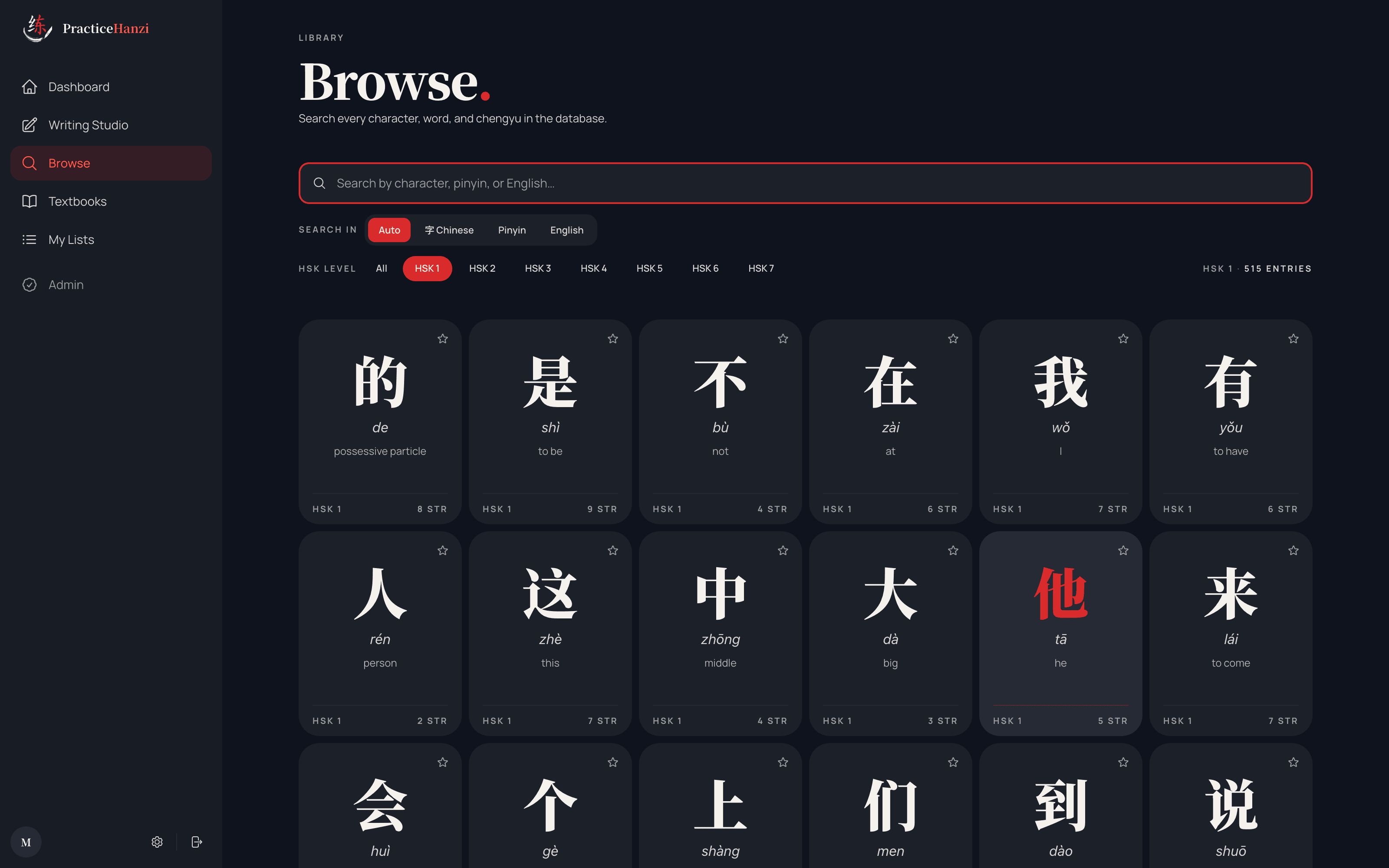This screenshot has width=1389, height=868.
Task: Go to Dashboard in sidebar
Action: coord(111,87)
